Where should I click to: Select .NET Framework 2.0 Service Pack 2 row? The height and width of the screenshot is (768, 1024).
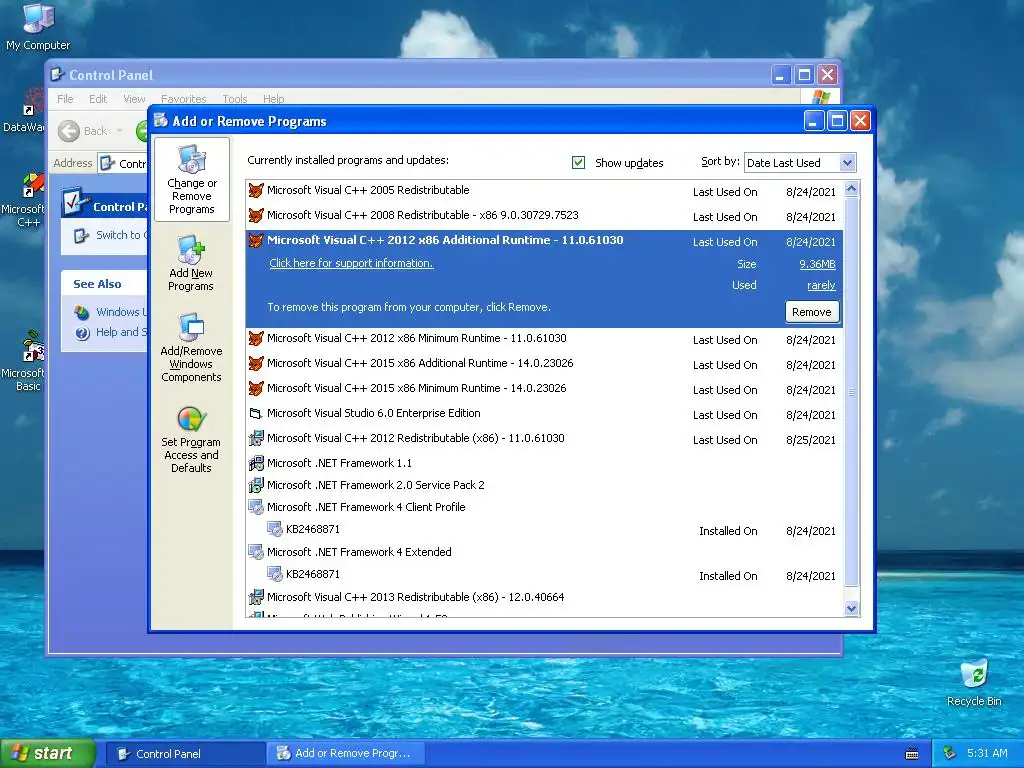tap(545, 485)
